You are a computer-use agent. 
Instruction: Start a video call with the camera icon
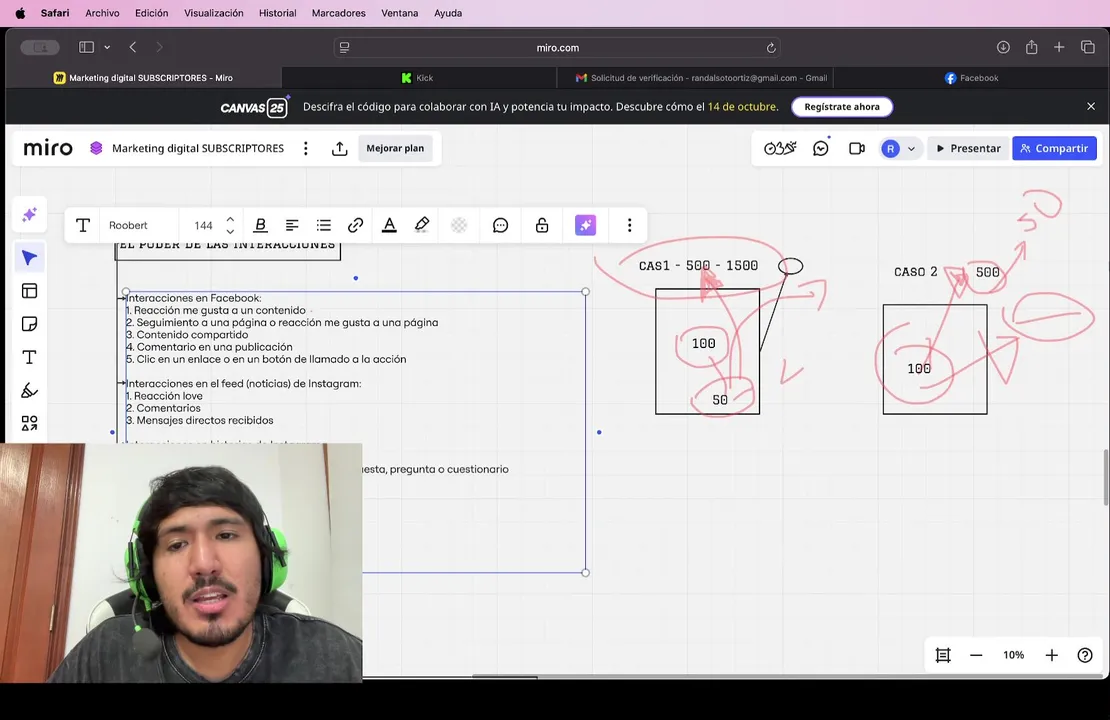tap(857, 148)
